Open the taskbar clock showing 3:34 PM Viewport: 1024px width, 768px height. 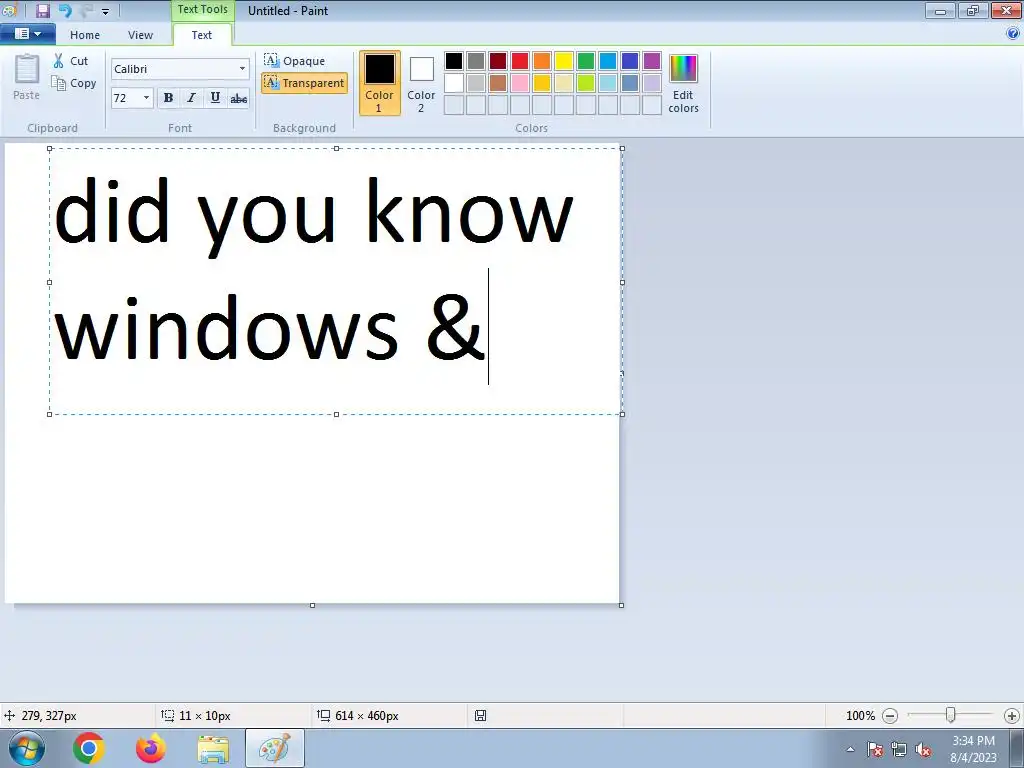coord(973,749)
